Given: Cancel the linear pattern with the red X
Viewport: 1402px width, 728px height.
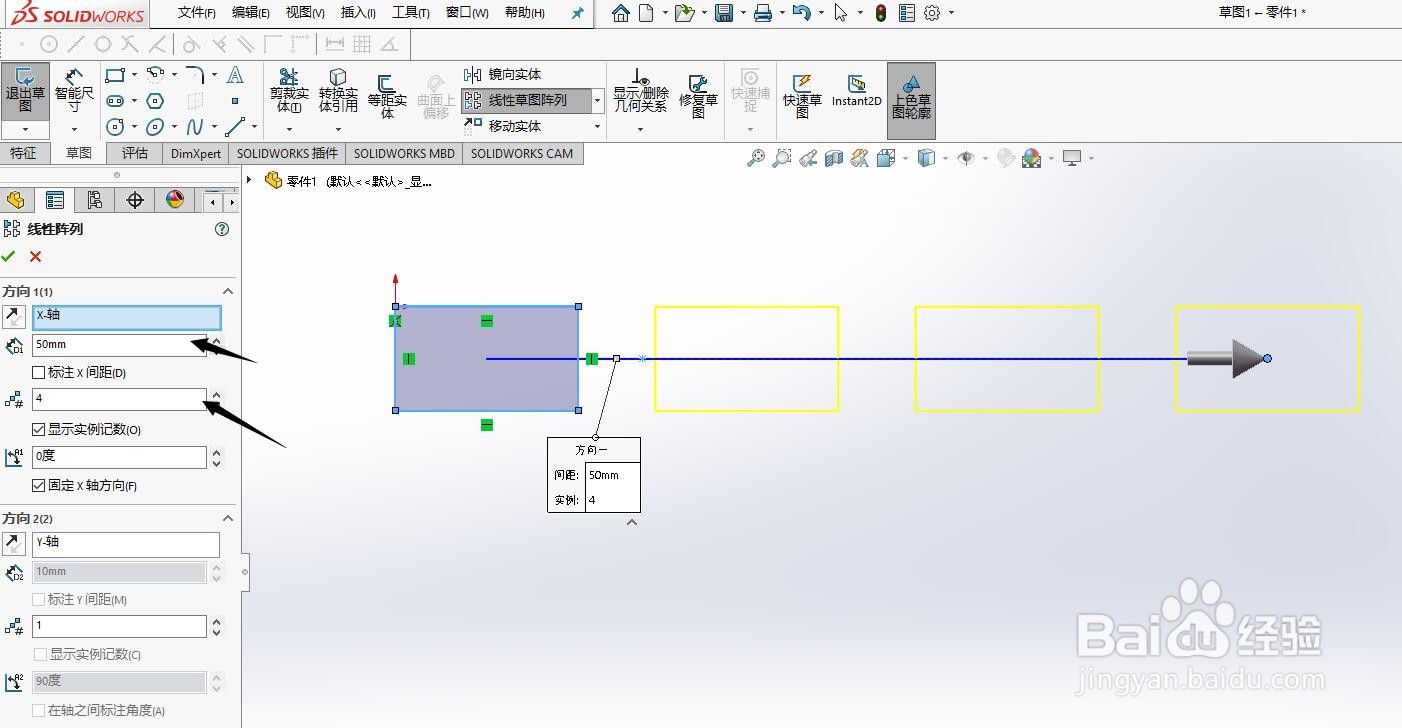Looking at the screenshot, I should click(x=36, y=257).
